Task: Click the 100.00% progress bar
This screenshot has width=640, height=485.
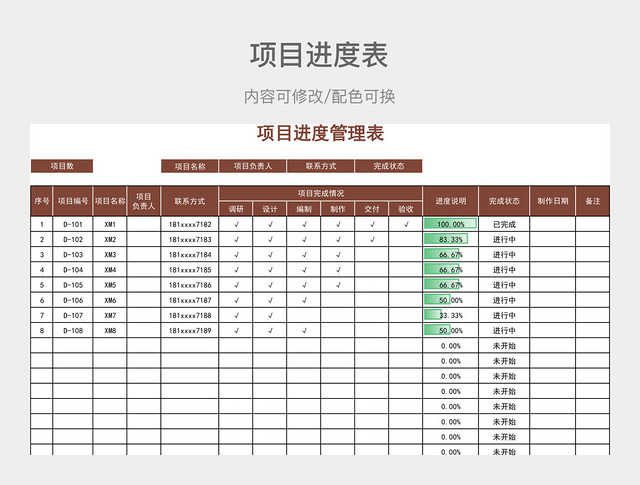Action: tap(450, 224)
